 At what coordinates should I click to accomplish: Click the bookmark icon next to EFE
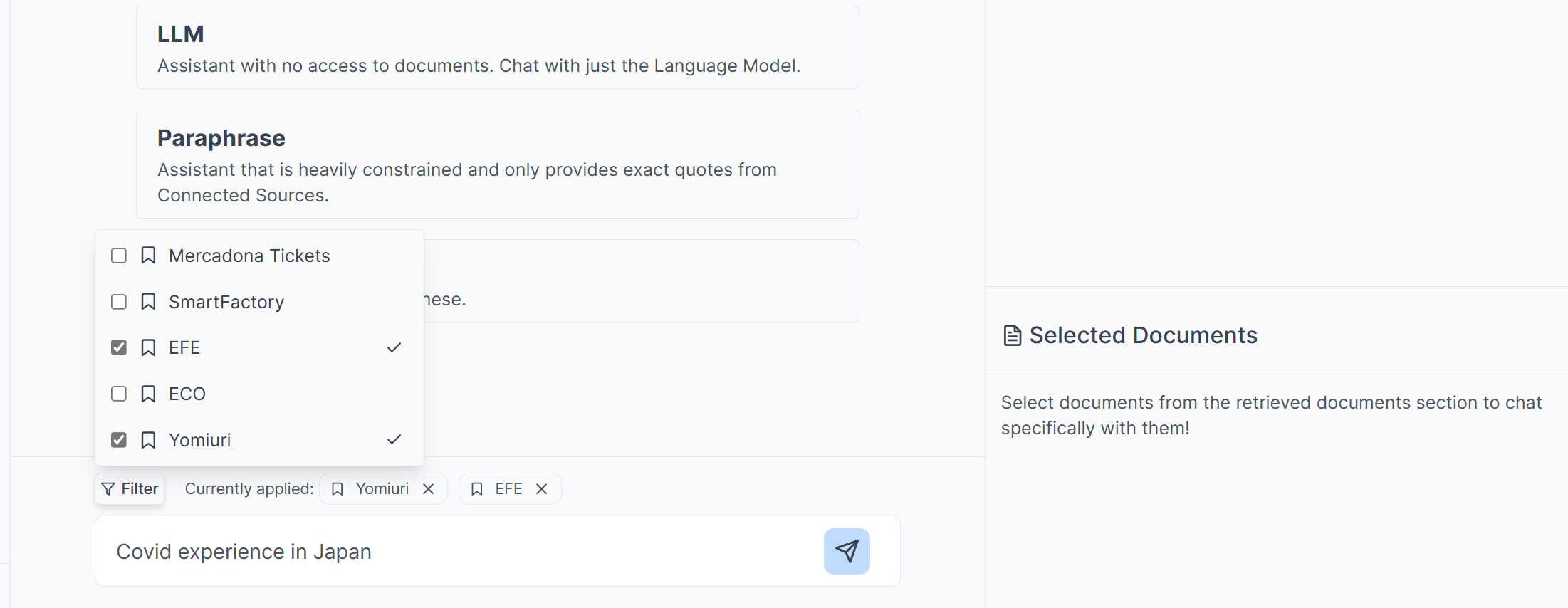tap(147, 347)
